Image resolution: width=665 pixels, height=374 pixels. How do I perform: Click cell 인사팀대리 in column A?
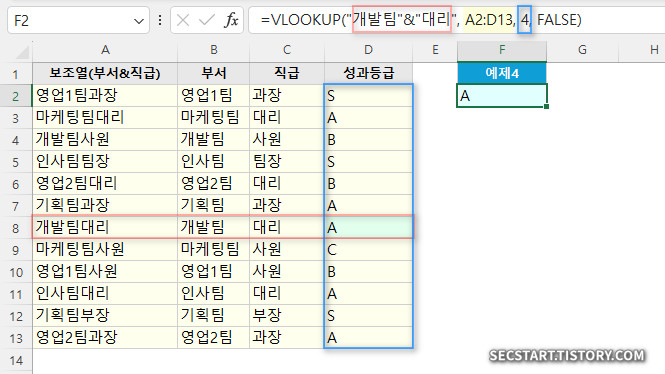(x=105, y=294)
